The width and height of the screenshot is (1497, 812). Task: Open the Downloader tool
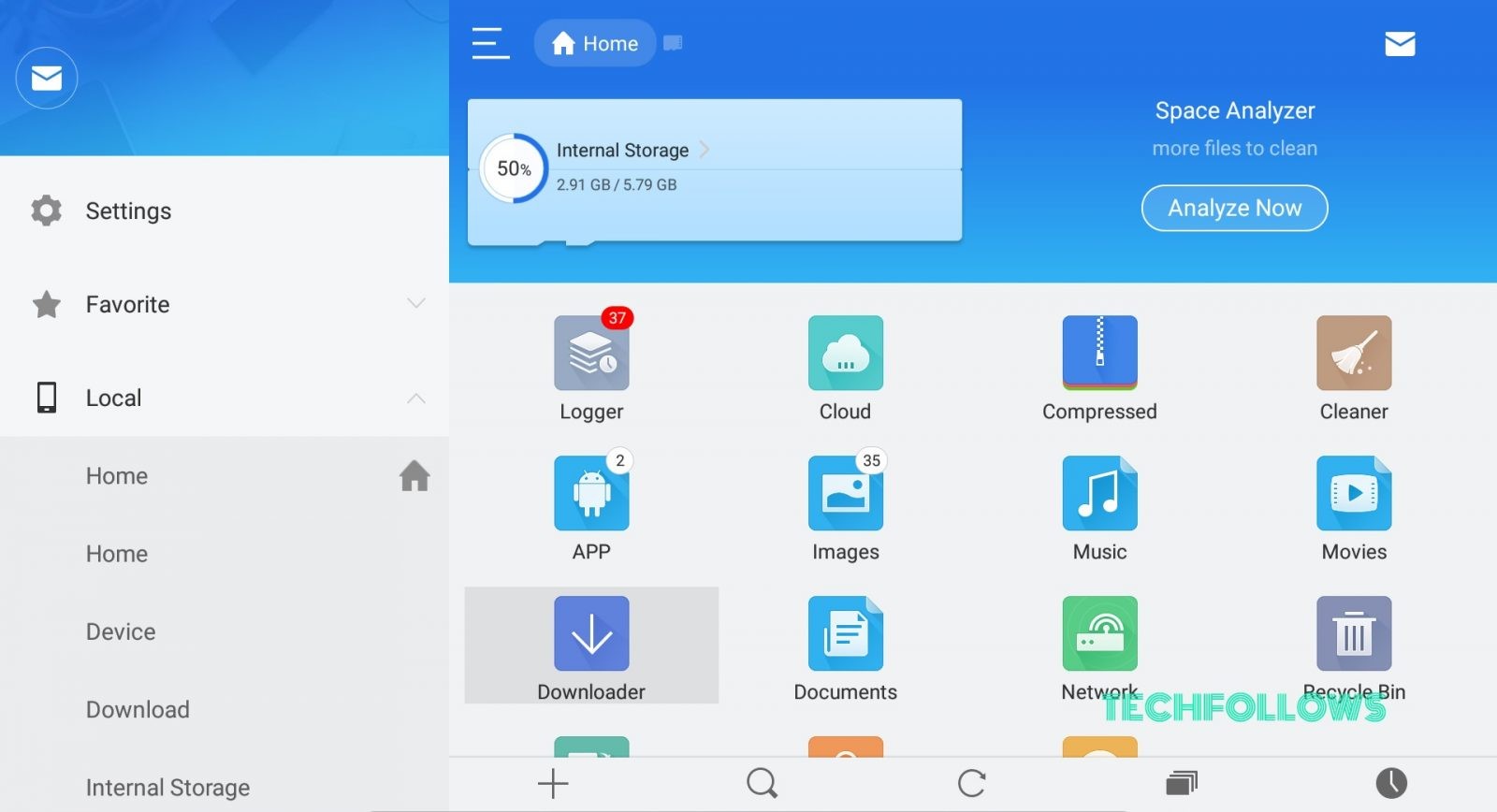pos(591,633)
